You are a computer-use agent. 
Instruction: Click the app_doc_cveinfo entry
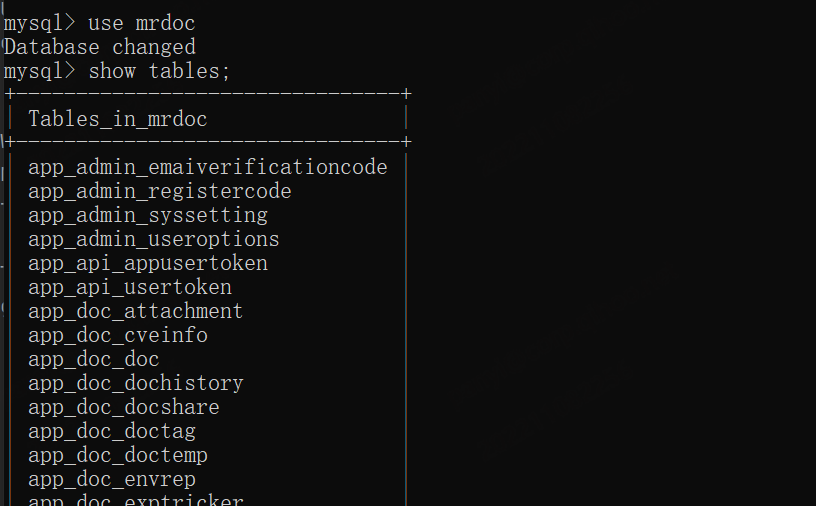(x=118, y=335)
